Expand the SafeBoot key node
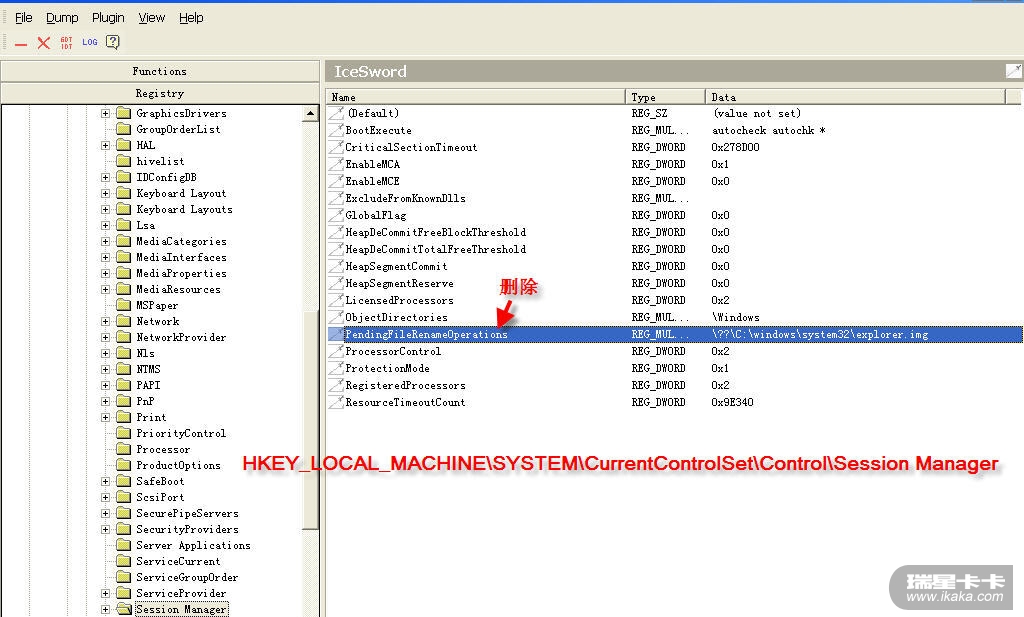This screenshot has width=1024, height=617. (106, 482)
